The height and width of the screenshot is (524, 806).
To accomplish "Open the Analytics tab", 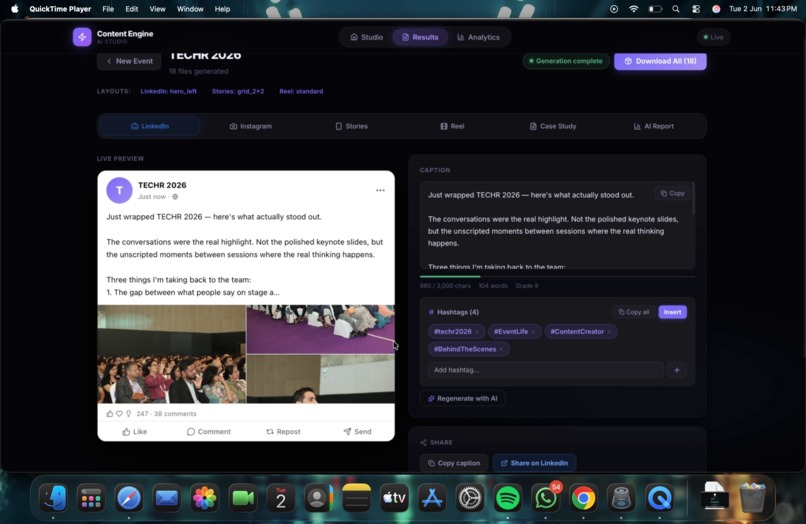I will pos(478,37).
